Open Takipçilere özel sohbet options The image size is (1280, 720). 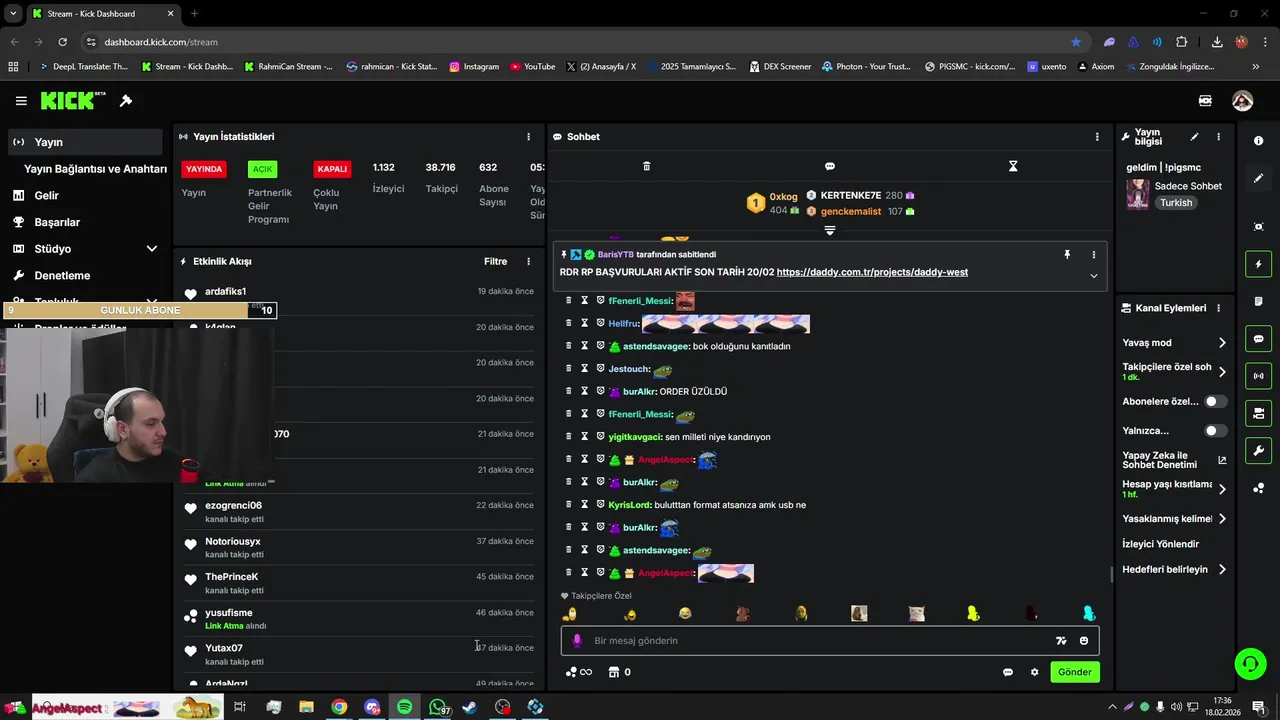click(x=1174, y=371)
